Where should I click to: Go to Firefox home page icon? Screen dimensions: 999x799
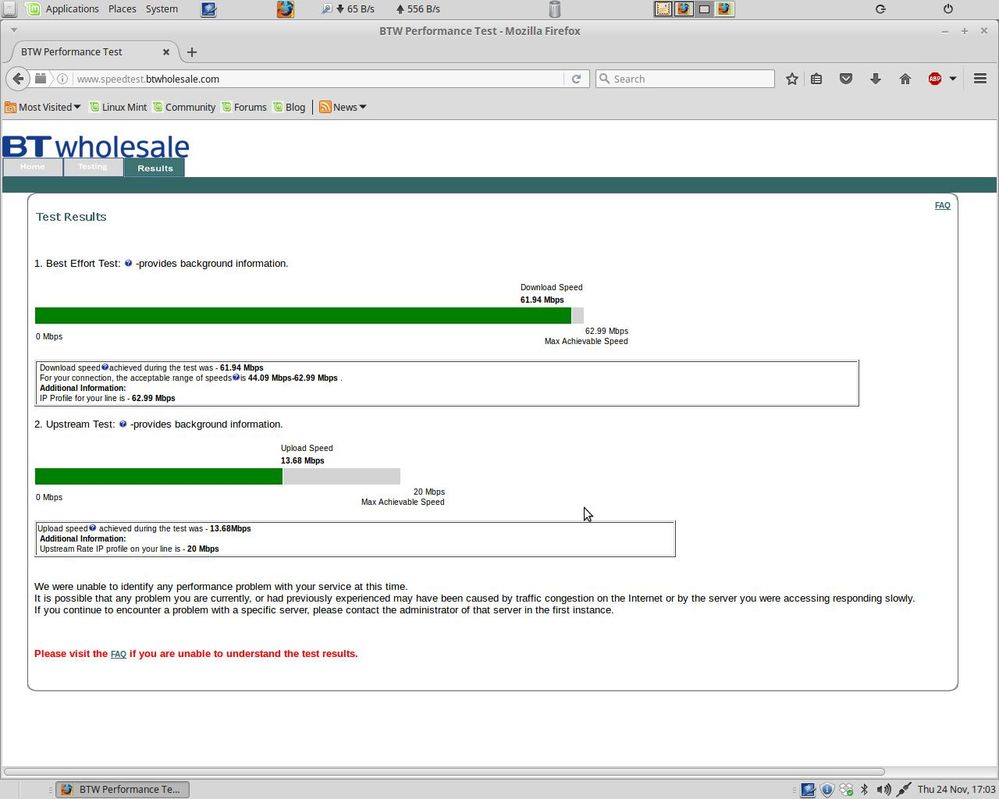(x=905, y=79)
